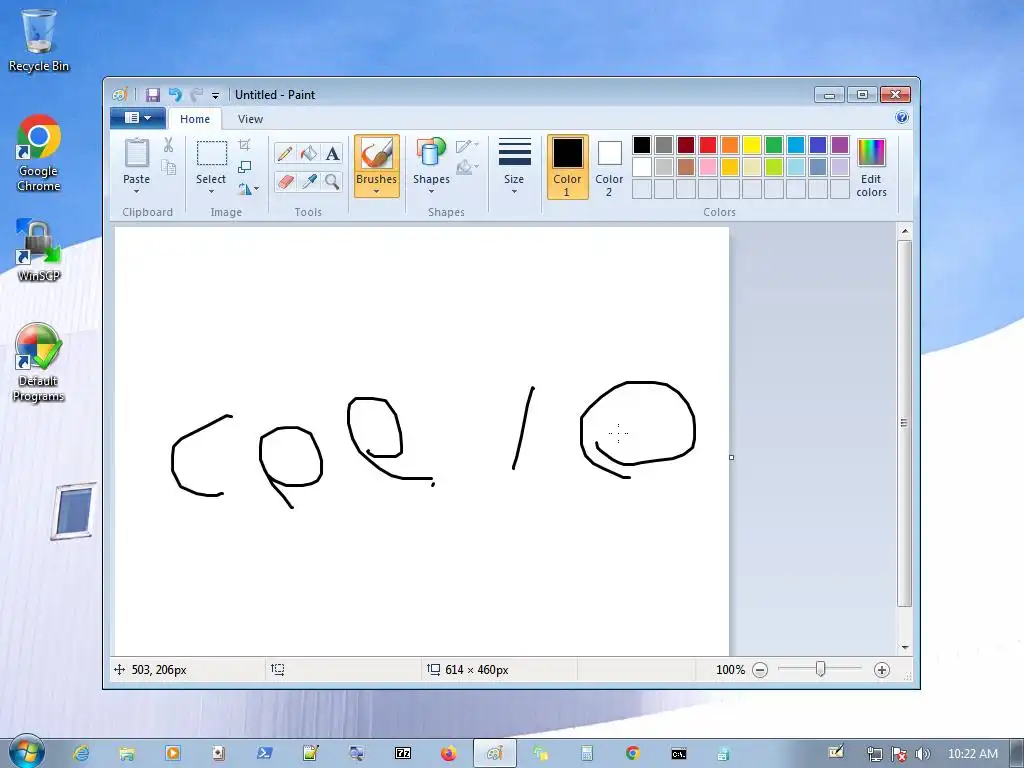Pick the purple color swatch
Image resolution: width=1024 pixels, height=768 pixels.
[840, 145]
